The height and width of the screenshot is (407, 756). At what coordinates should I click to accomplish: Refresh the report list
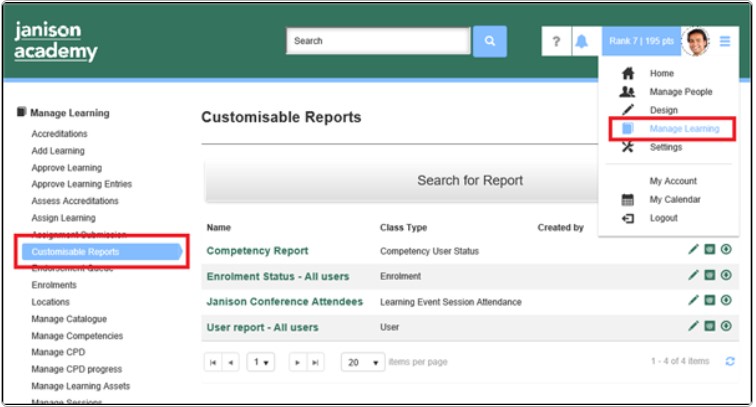(x=730, y=361)
